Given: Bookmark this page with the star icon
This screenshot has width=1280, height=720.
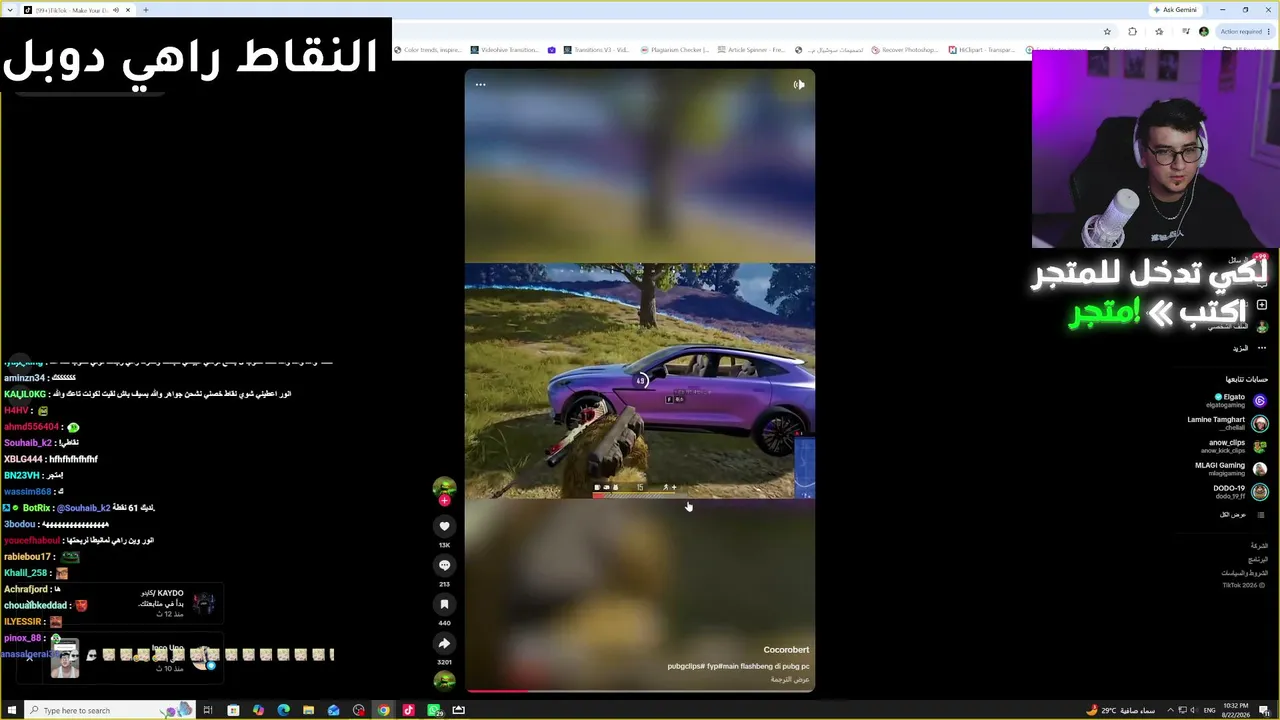Looking at the screenshot, I should point(1107,32).
